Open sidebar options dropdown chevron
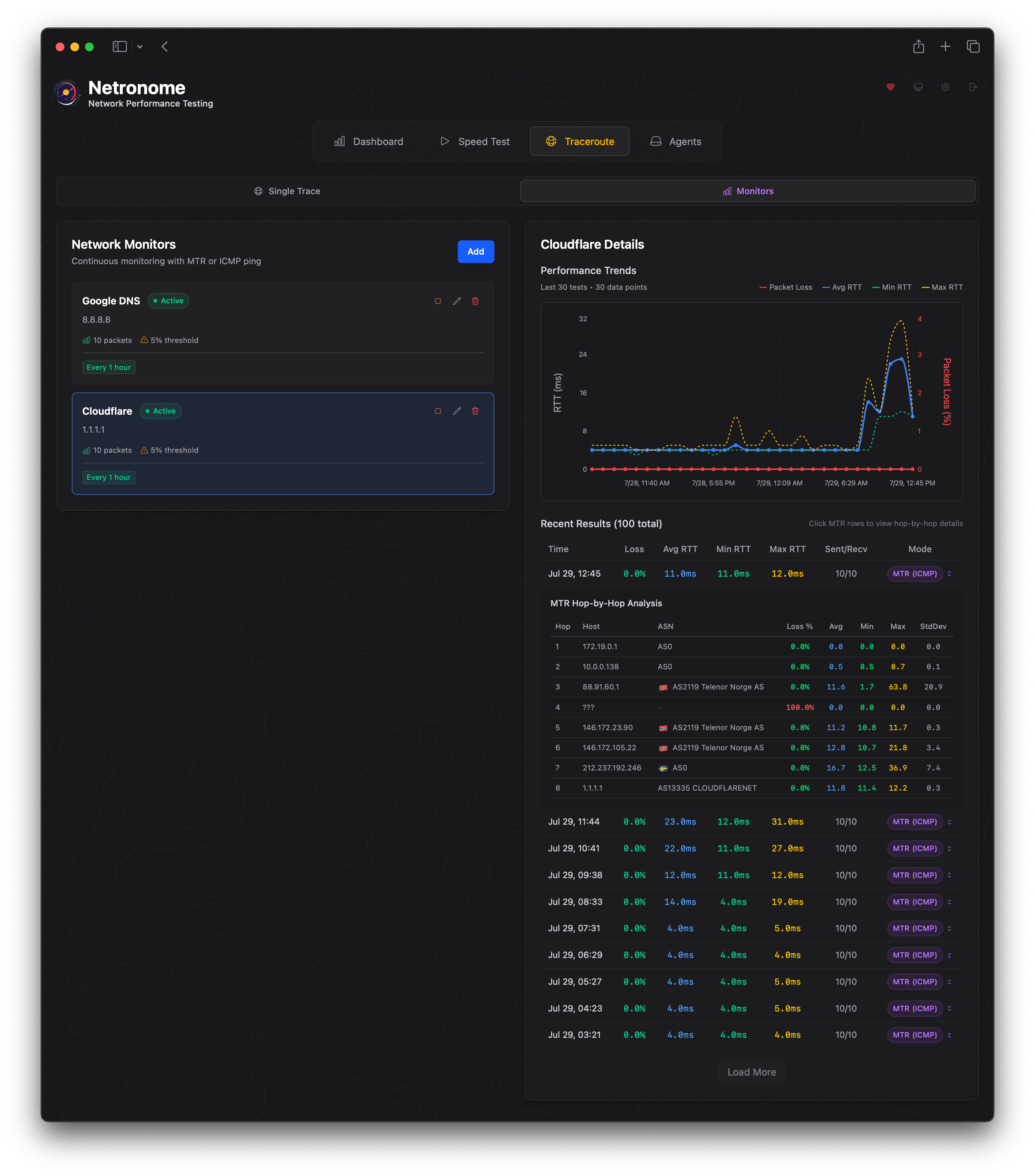 pyautogui.click(x=140, y=47)
